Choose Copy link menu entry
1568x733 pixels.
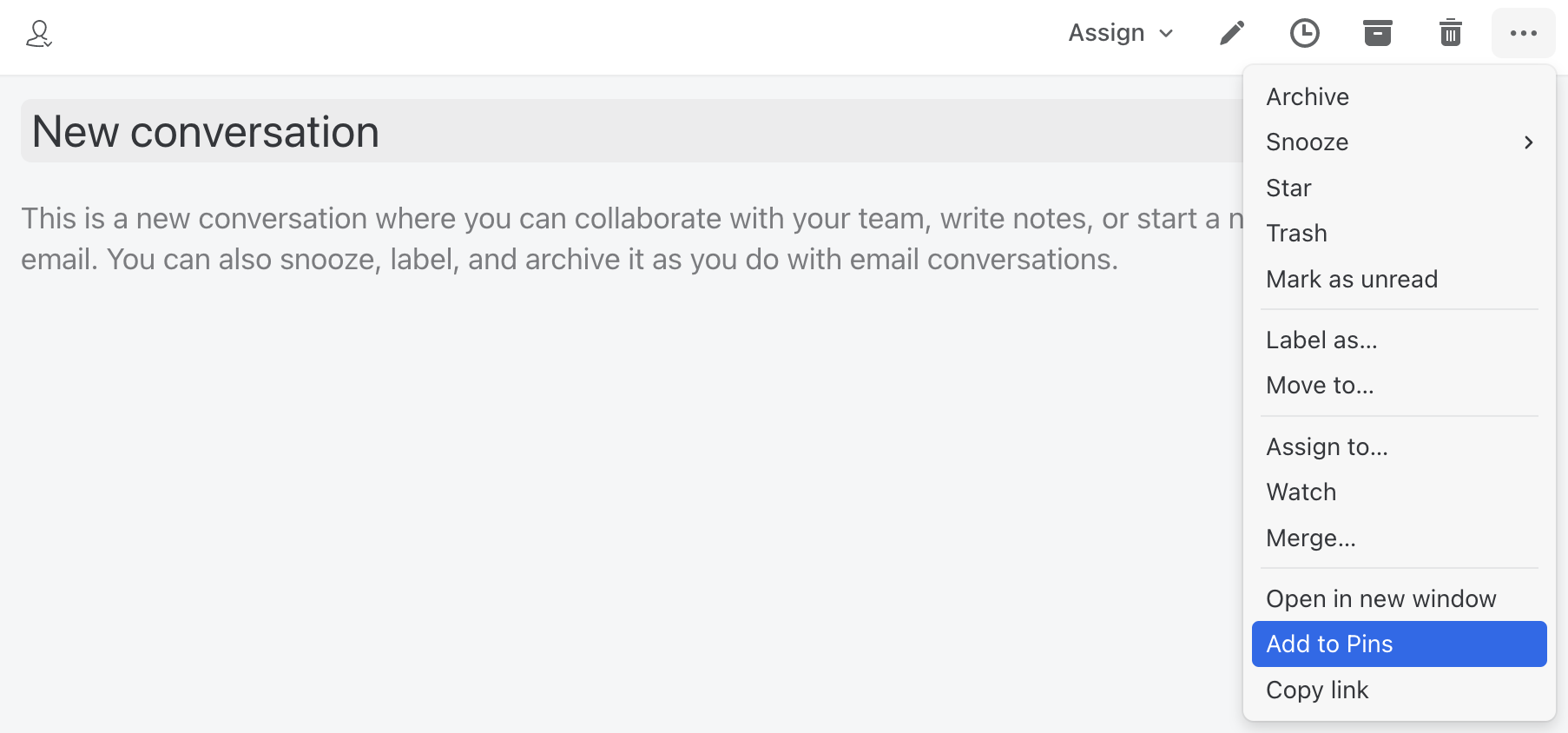[1399, 690]
